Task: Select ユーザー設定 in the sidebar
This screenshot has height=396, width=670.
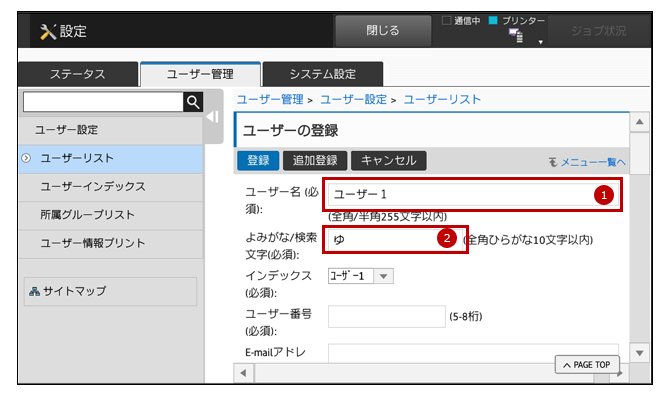Action: pyautogui.click(x=111, y=130)
